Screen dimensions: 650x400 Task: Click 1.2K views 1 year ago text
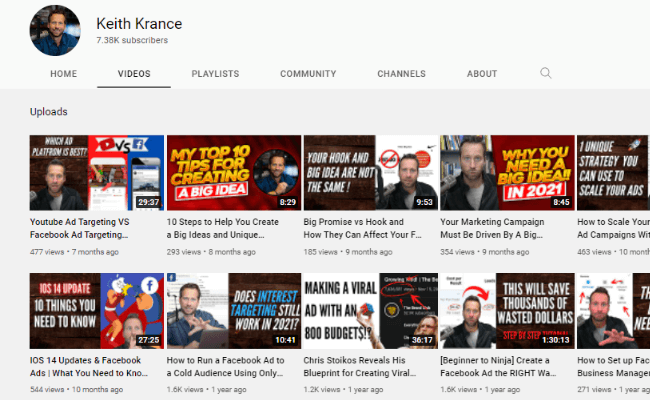pos(343,390)
